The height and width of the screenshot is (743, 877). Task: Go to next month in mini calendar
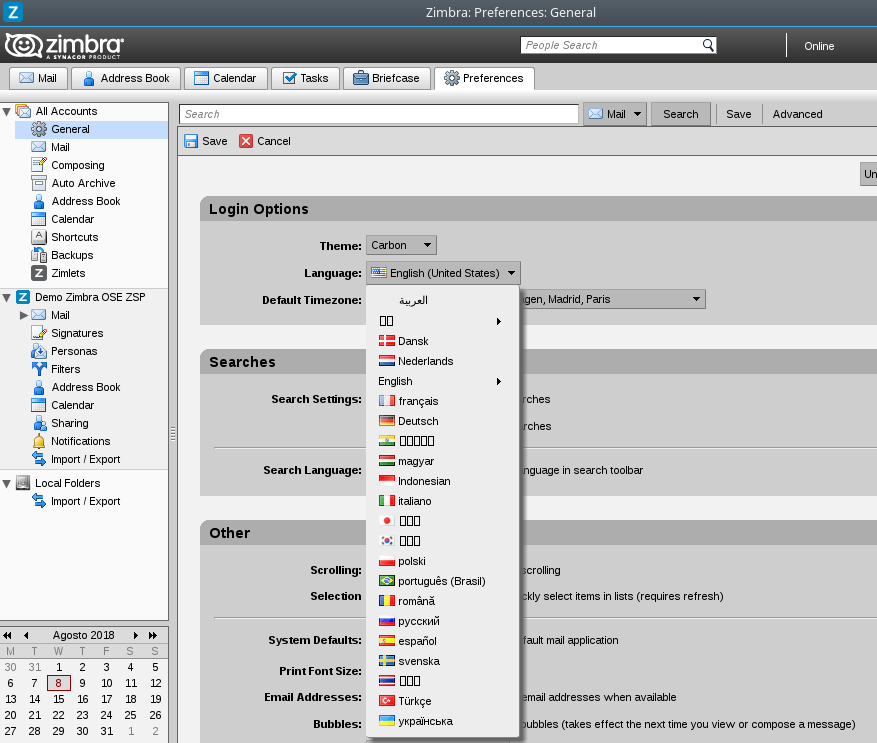[x=135, y=635]
